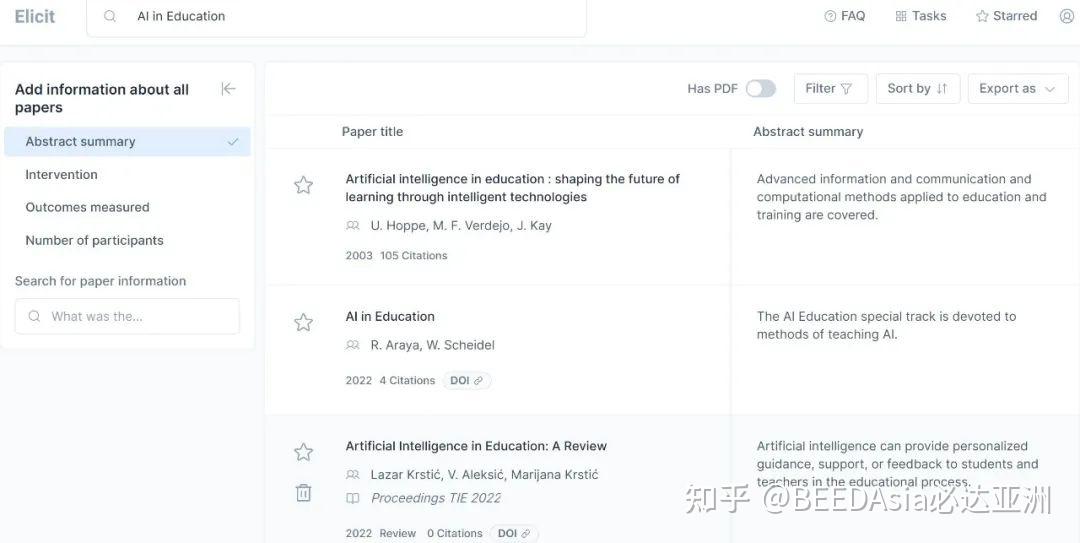The width and height of the screenshot is (1080, 543).
Task: Open DOI link of Araya paper
Action: pos(467,381)
